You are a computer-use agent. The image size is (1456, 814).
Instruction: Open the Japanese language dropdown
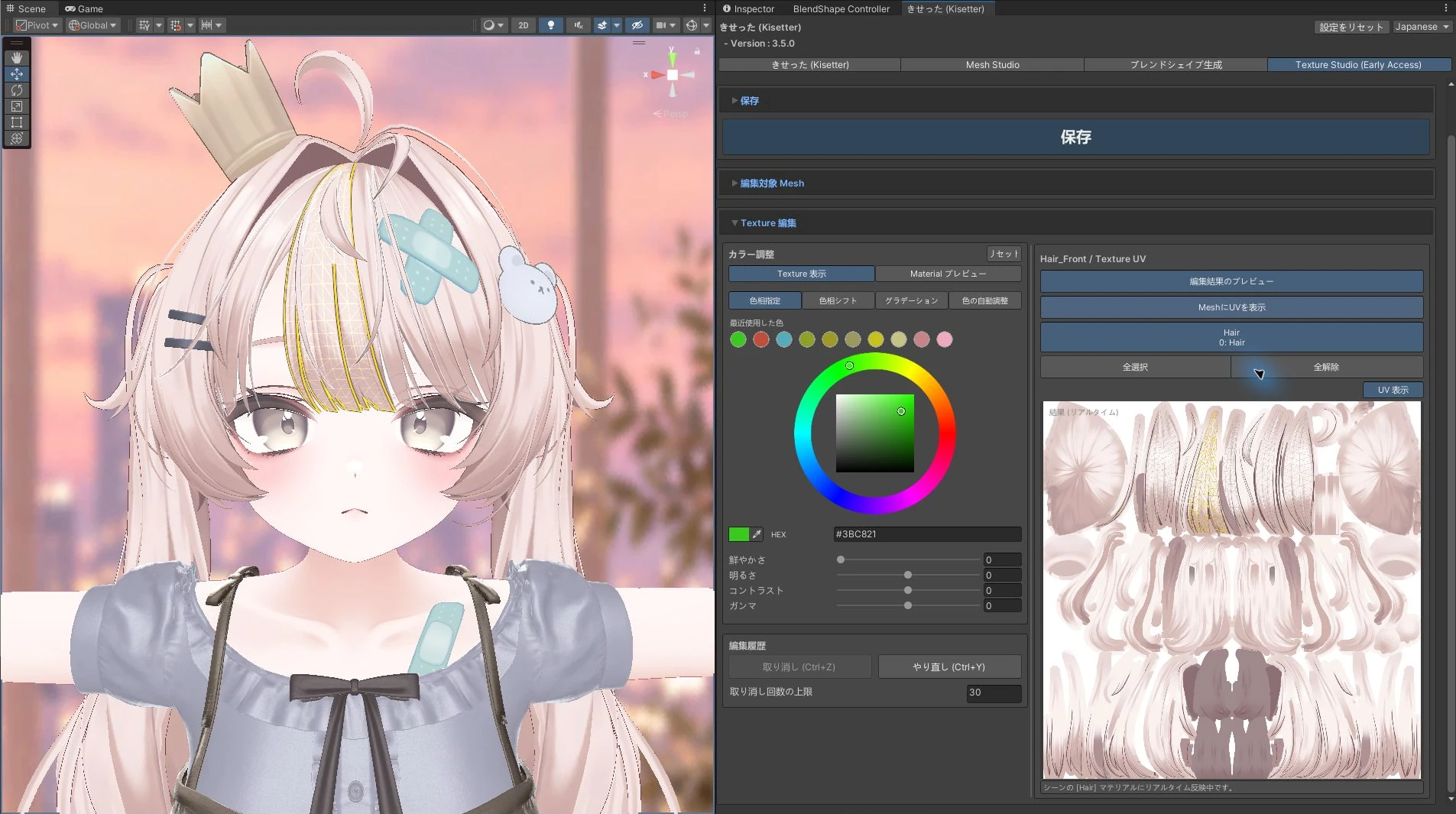(1422, 27)
